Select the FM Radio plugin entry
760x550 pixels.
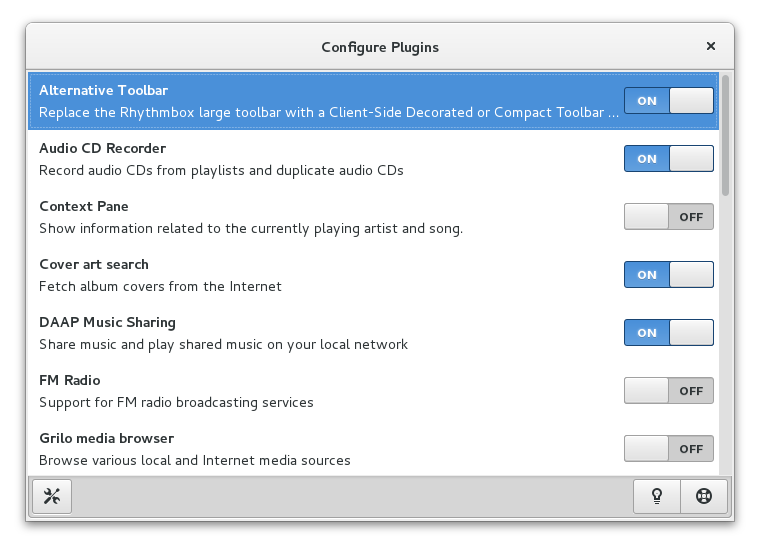pyautogui.click(x=373, y=391)
